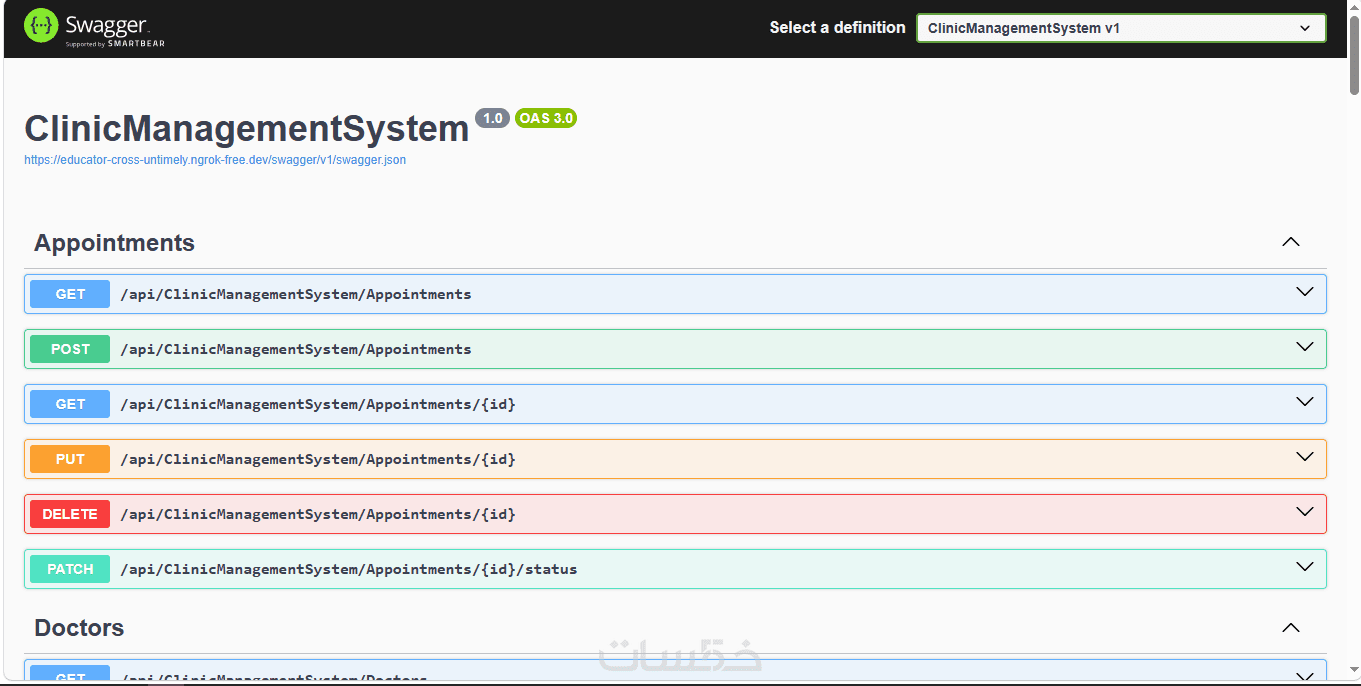Open the swagger.json URL link
The image size is (1361, 686).
[x=215, y=160]
